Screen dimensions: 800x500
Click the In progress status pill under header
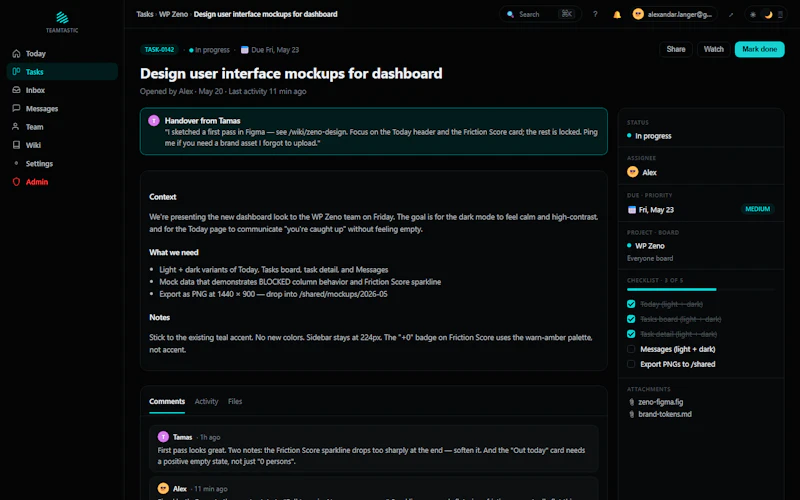coord(209,49)
